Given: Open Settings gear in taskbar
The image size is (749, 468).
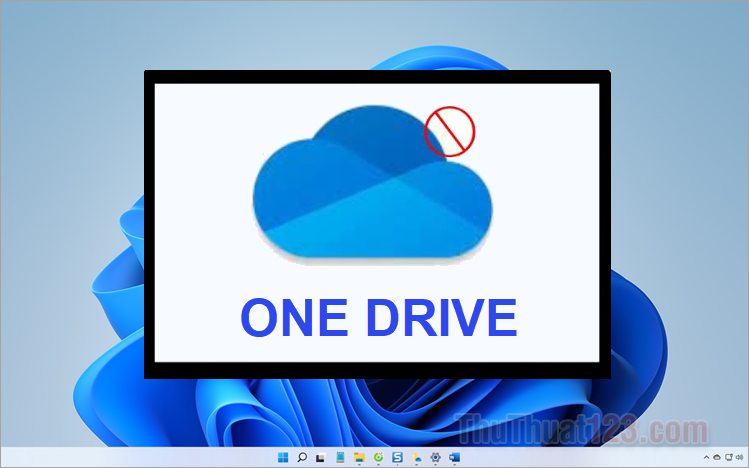Looking at the screenshot, I should [x=436, y=457].
